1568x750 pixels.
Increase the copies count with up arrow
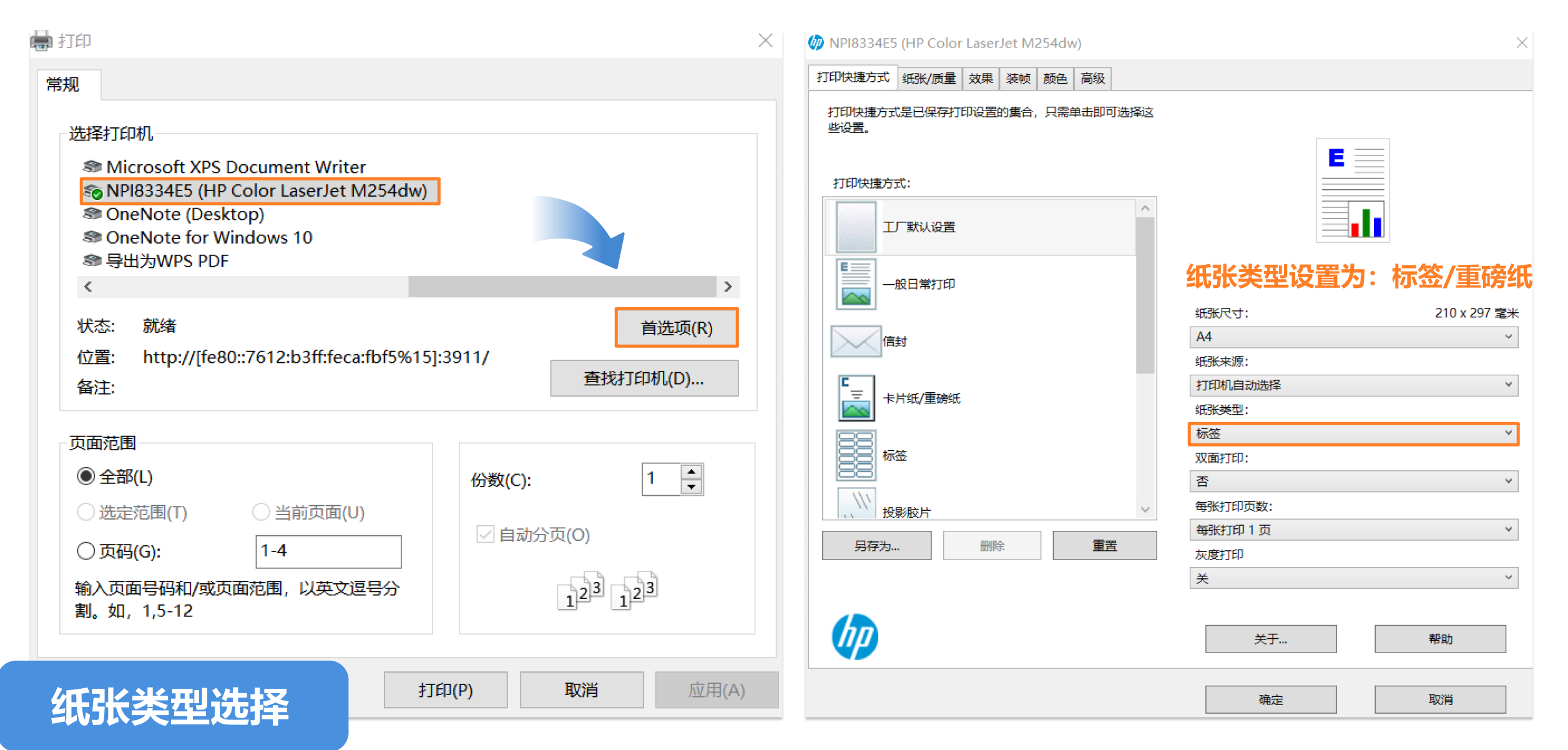(x=692, y=472)
